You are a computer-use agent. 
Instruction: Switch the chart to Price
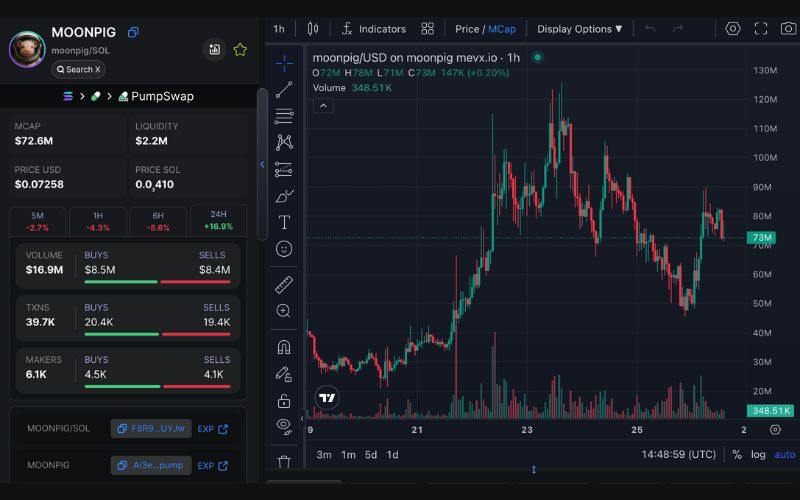click(x=467, y=29)
